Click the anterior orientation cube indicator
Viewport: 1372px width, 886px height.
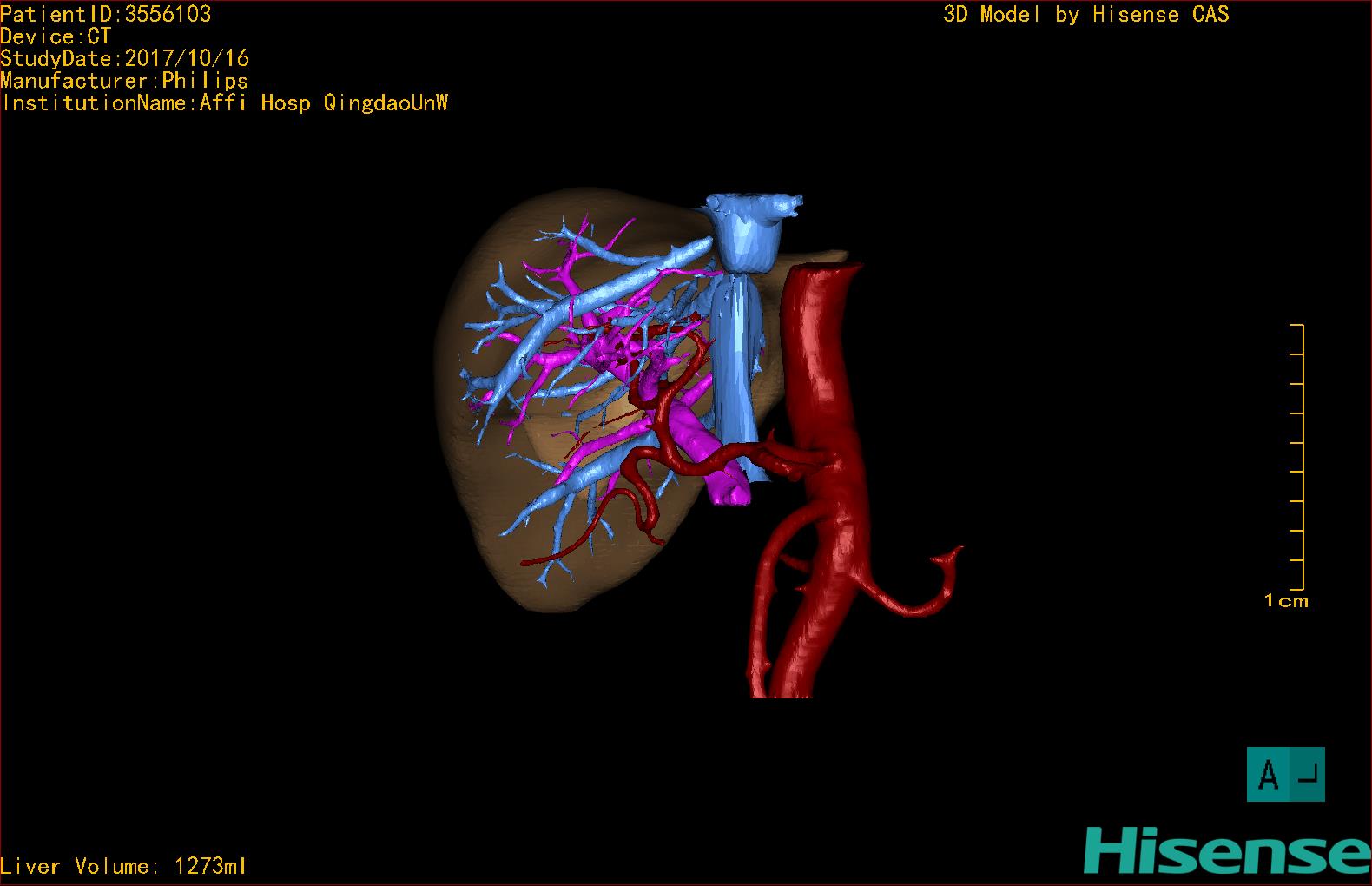[x=1285, y=774]
